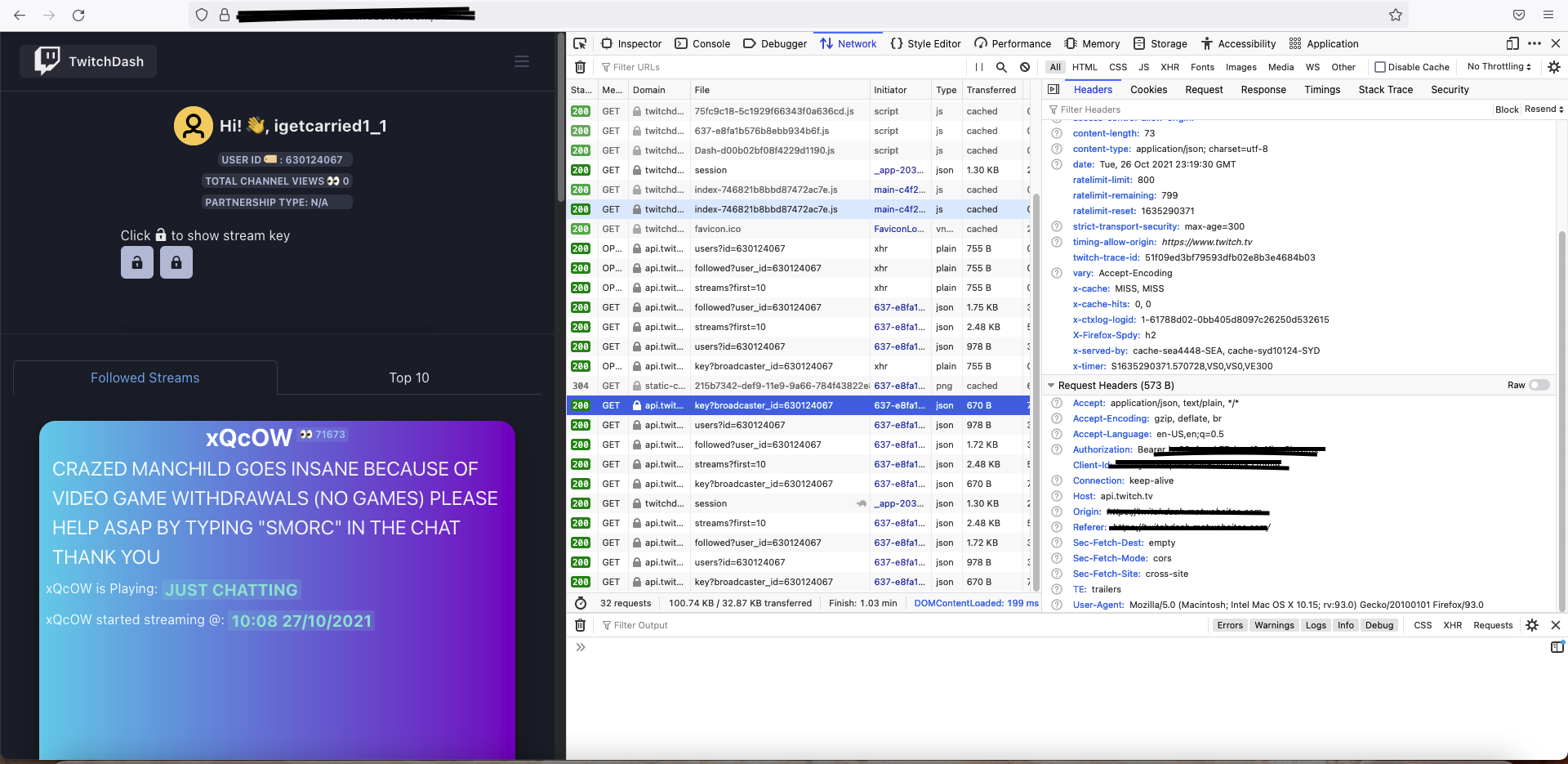Image resolution: width=1568 pixels, height=764 pixels.
Task: Switch to the Inspector tab
Action: 630,44
